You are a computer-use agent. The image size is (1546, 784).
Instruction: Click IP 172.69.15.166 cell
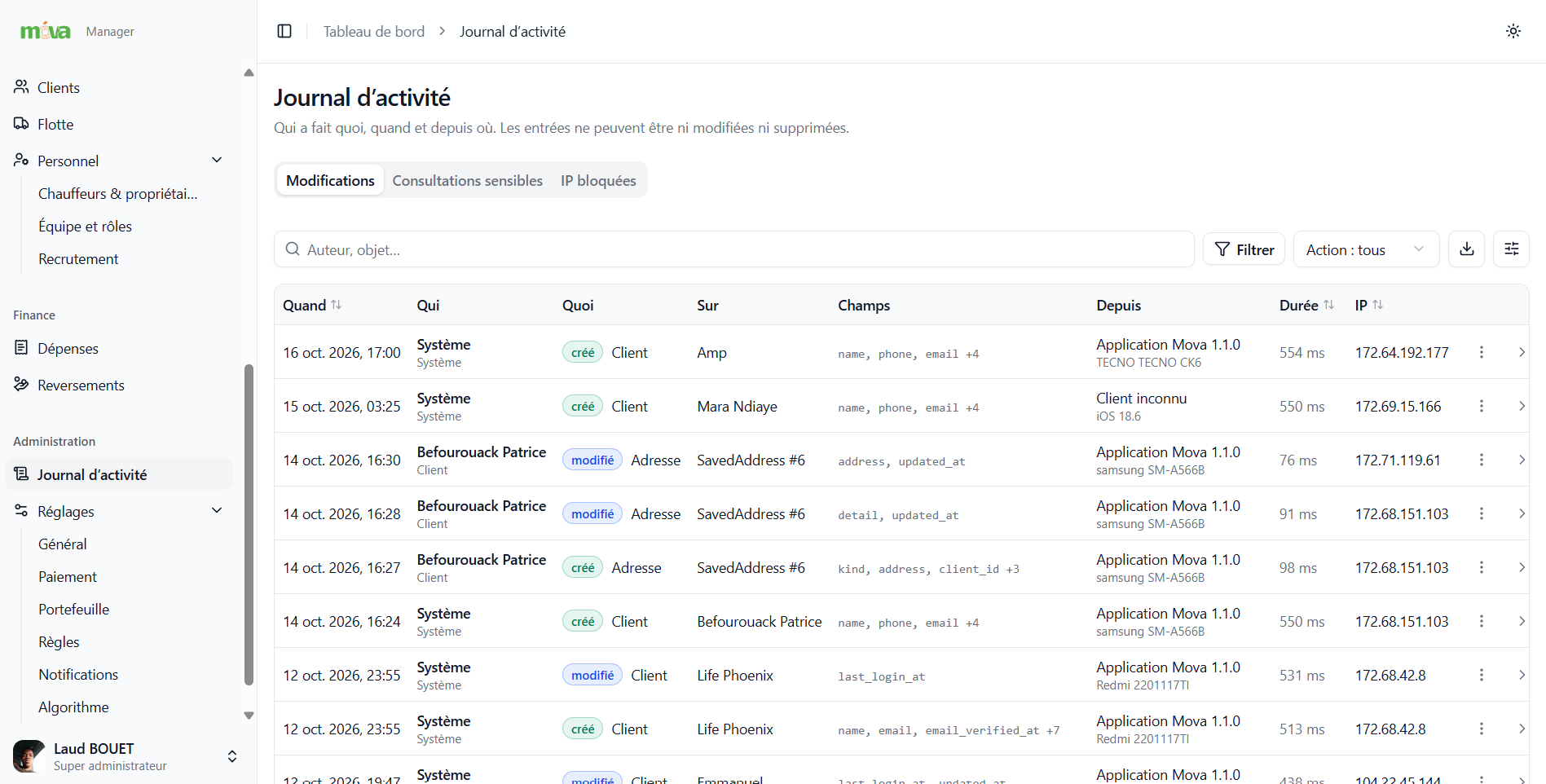[x=1398, y=406]
